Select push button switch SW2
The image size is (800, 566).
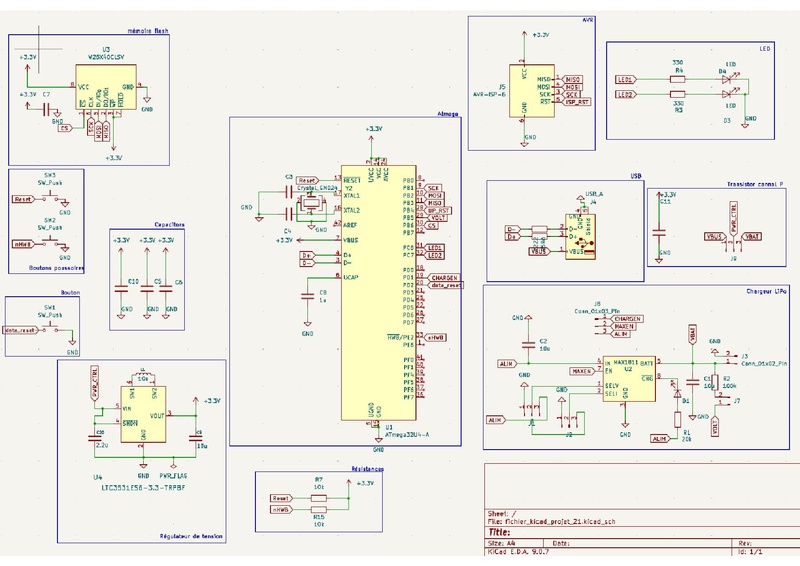50,241
